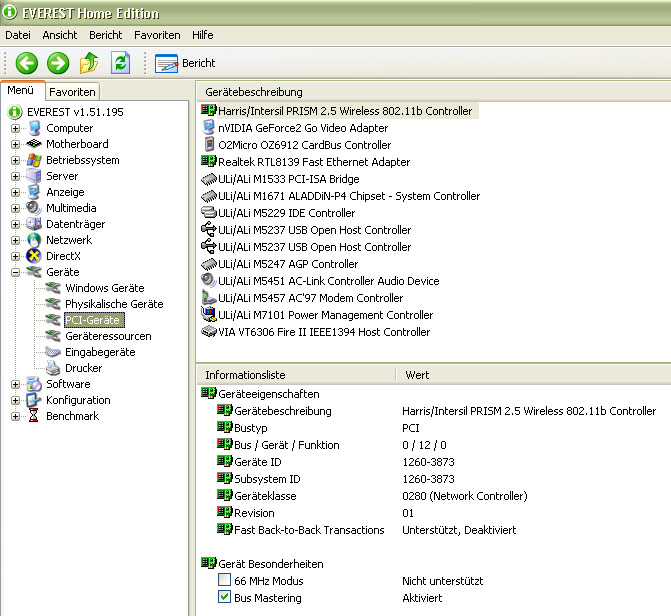
Task: Select Drucker in the tree
Action: [83, 368]
